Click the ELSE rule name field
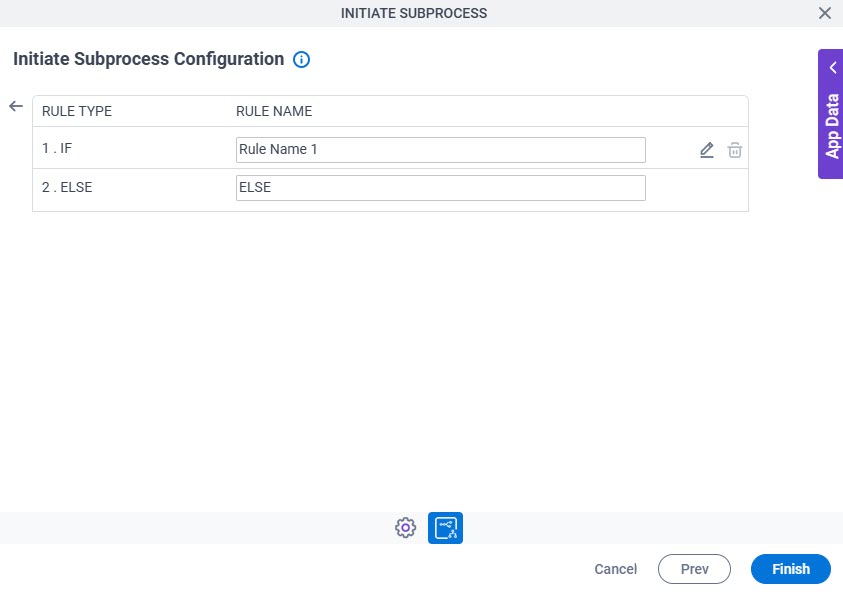 (x=440, y=188)
